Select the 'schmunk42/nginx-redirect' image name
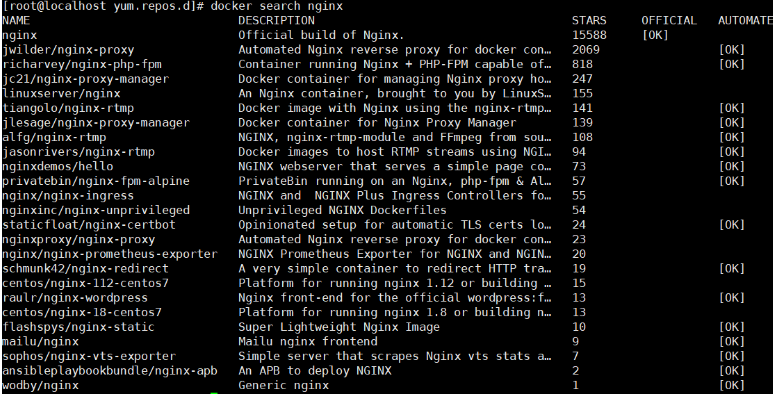773x395 pixels. (85, 269)
